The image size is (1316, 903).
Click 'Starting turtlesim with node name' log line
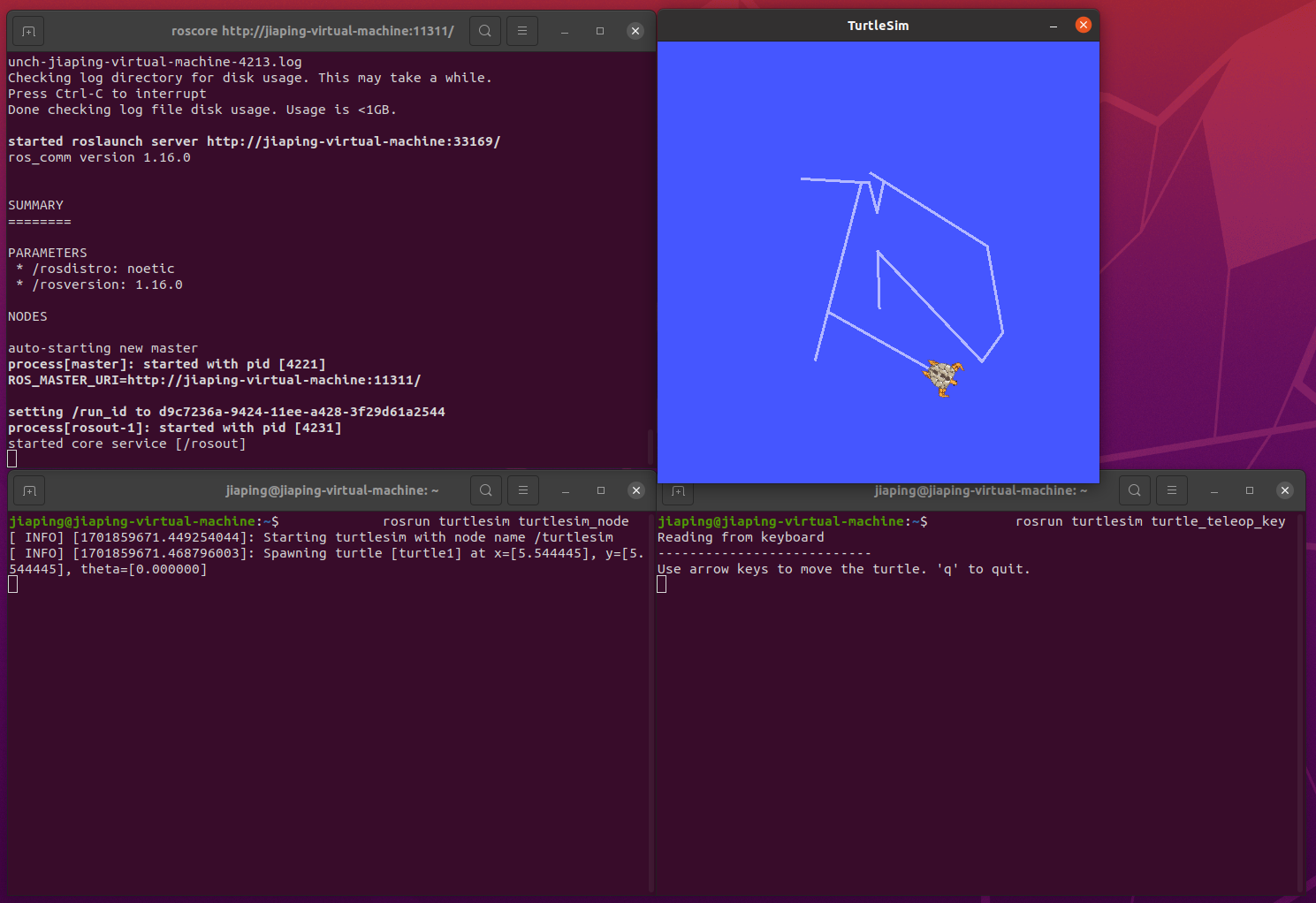pyautogui.click(x=311, y=537)
